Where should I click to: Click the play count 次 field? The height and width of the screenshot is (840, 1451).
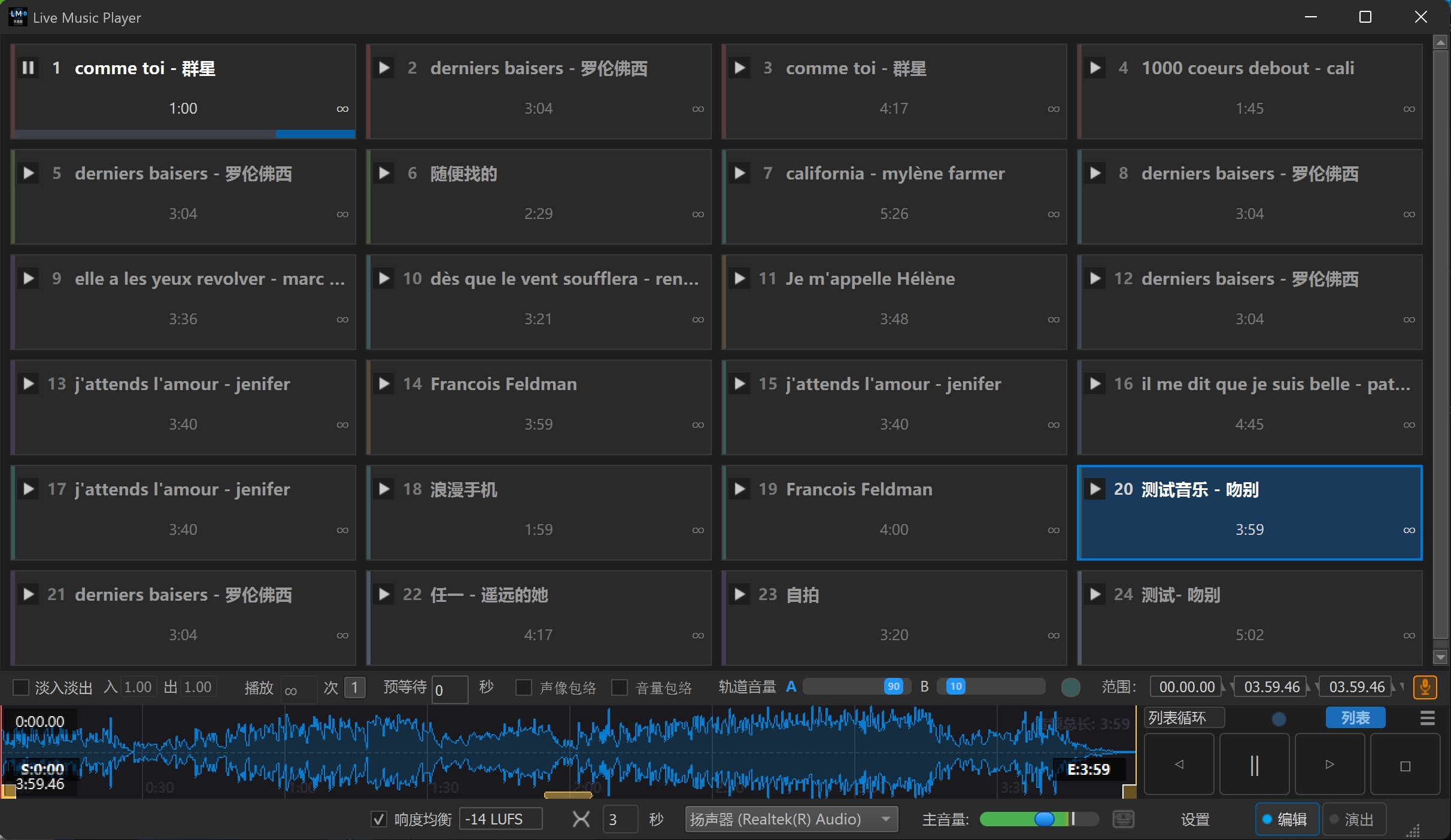tap(355, 687)
